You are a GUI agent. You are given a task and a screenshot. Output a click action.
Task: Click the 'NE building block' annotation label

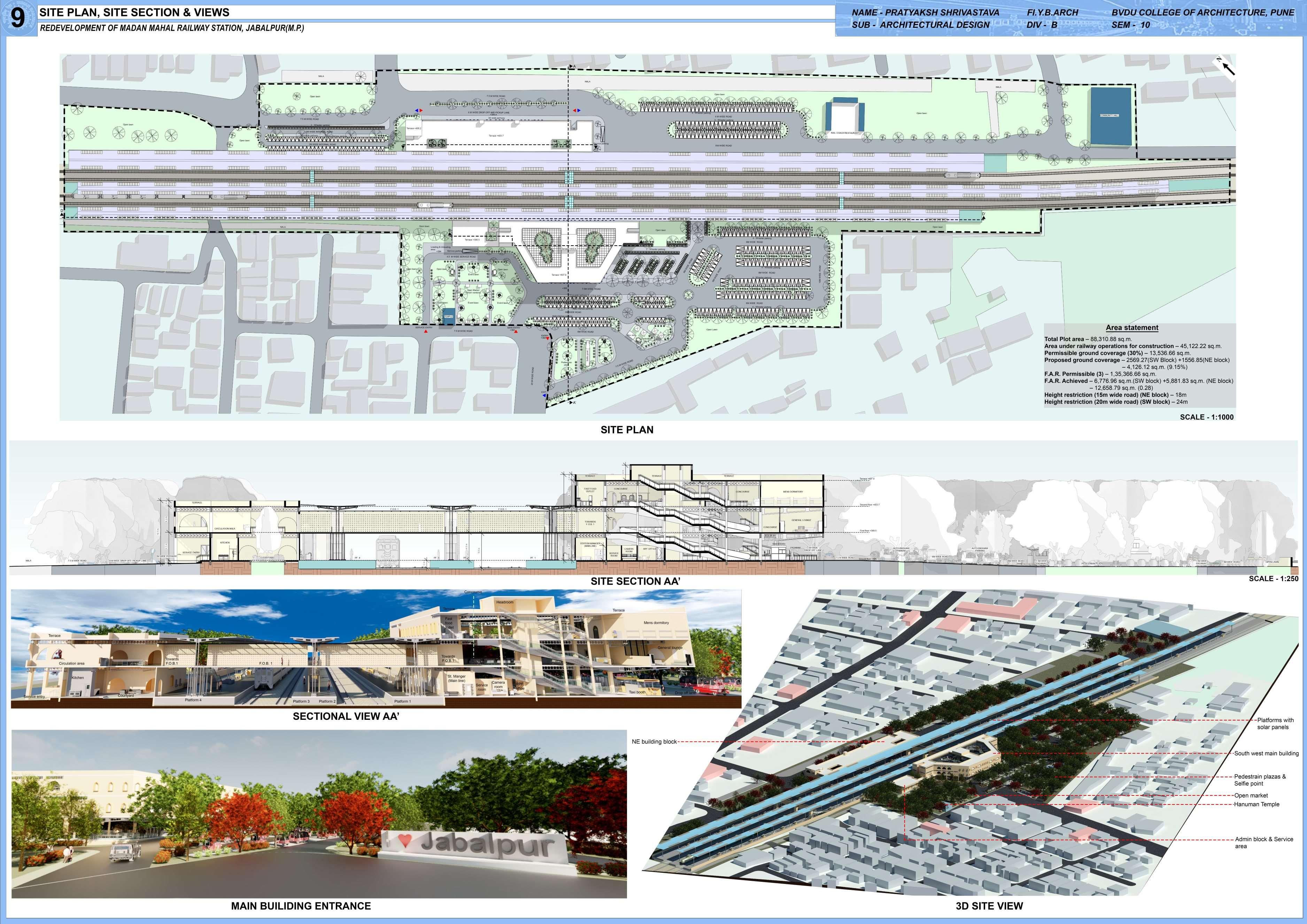(654, 742)
